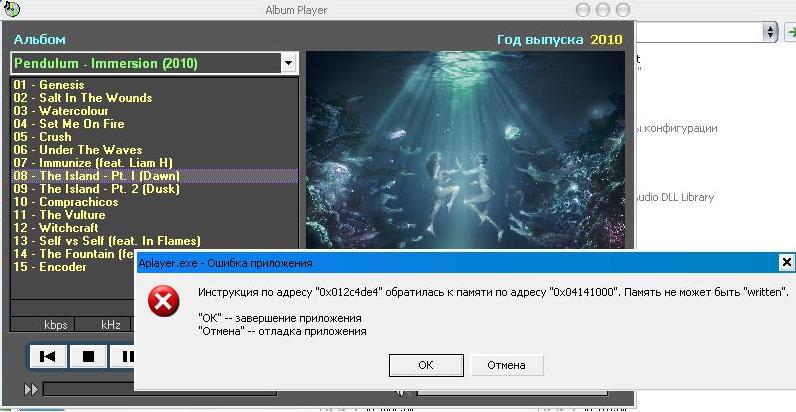Screen dimensions: 796x412
Task: Click Отмена button in error dialog
Action: [x=506, y=365]
